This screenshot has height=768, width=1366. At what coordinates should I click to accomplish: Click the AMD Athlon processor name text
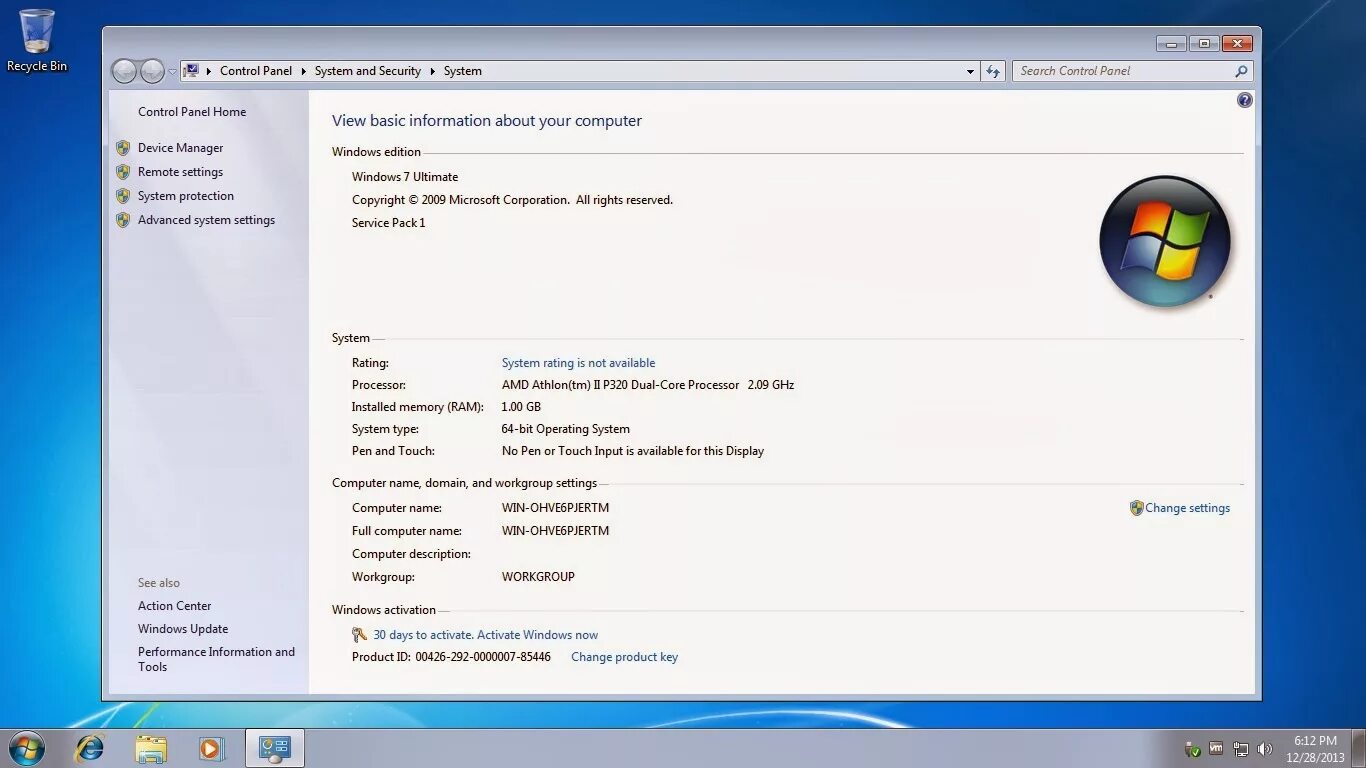[620, 385]
